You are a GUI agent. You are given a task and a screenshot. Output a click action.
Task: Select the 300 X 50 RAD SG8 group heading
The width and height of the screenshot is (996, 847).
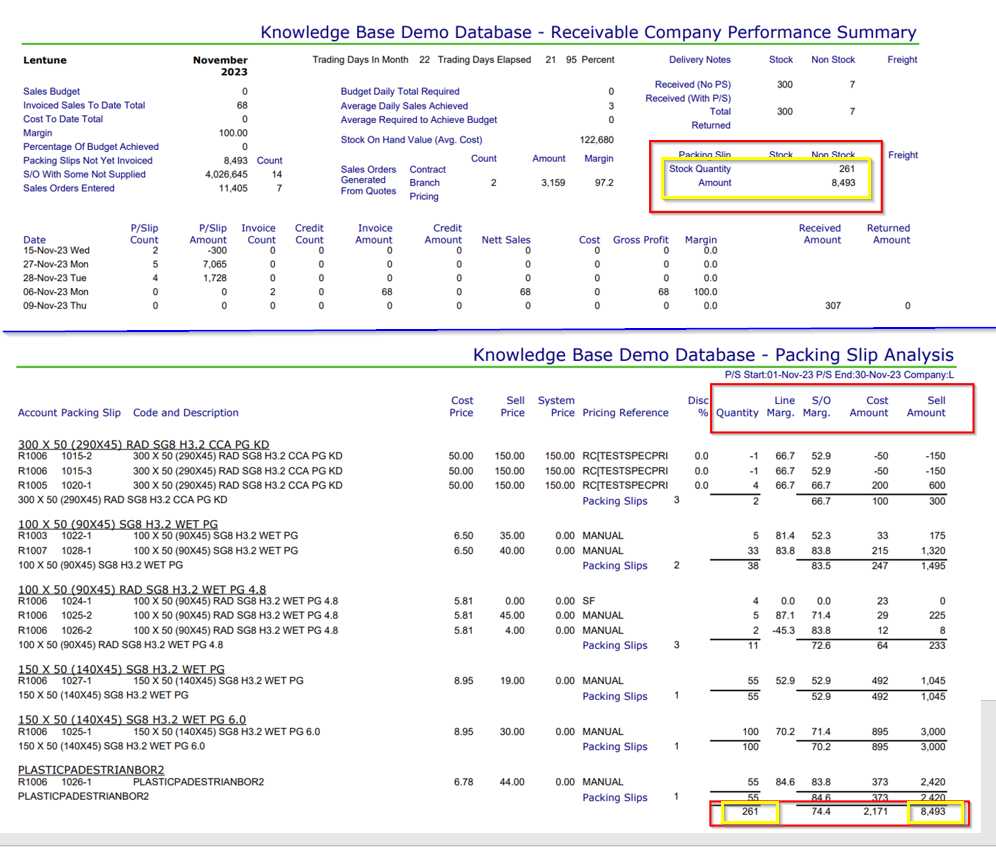pyautogui.click(x=144, y=444)
